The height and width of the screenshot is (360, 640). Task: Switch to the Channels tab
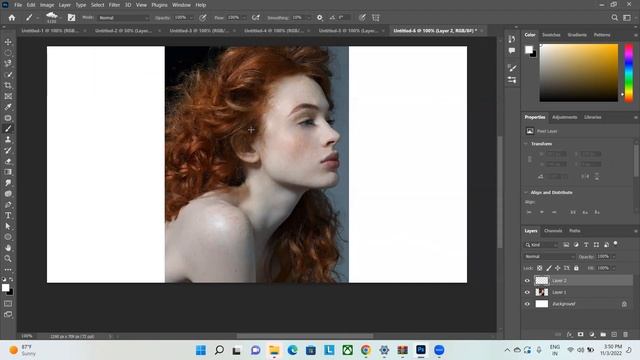(553, 231)
